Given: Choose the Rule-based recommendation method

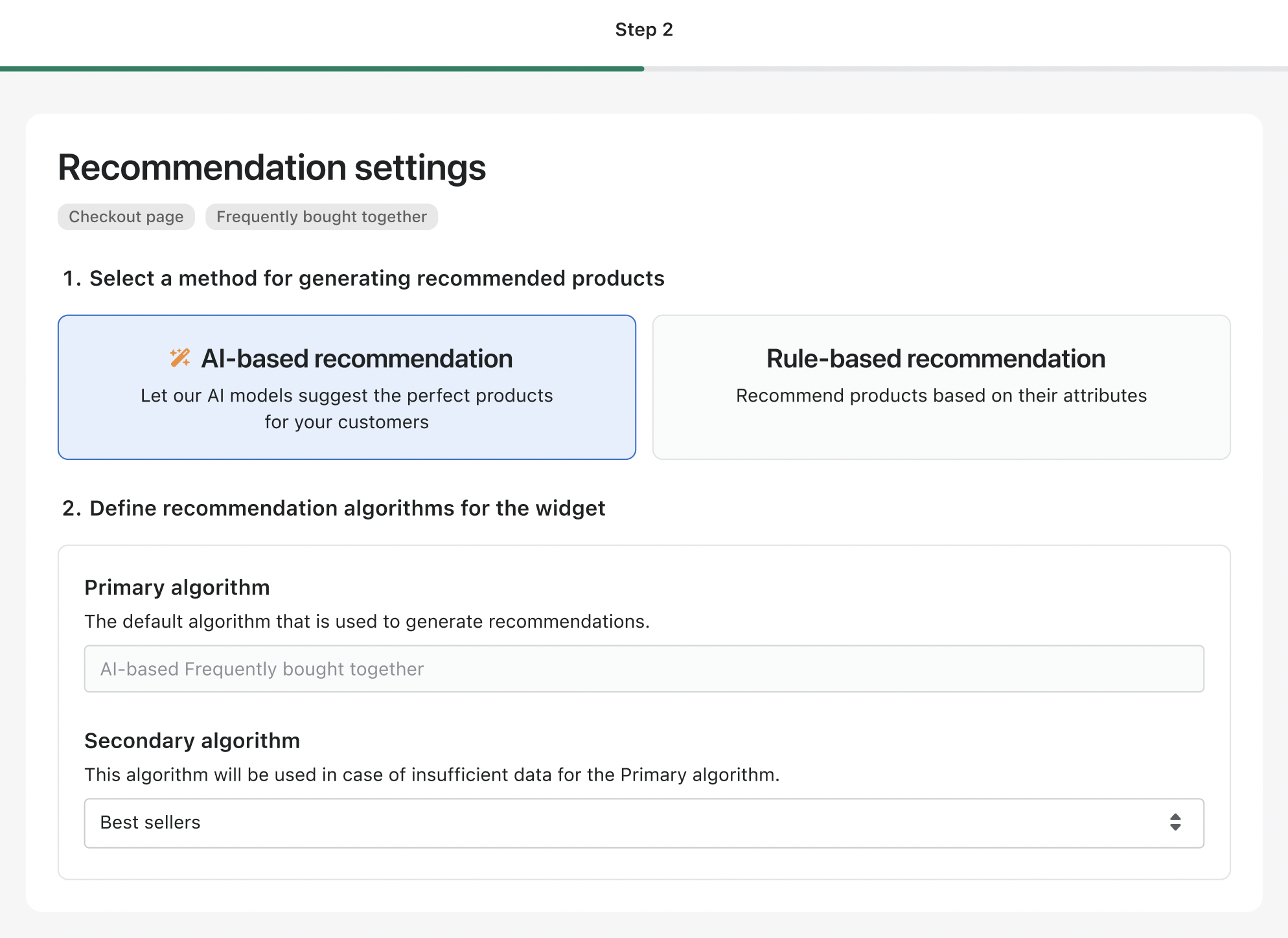Looking at the screenshot, I should [940, 387].
